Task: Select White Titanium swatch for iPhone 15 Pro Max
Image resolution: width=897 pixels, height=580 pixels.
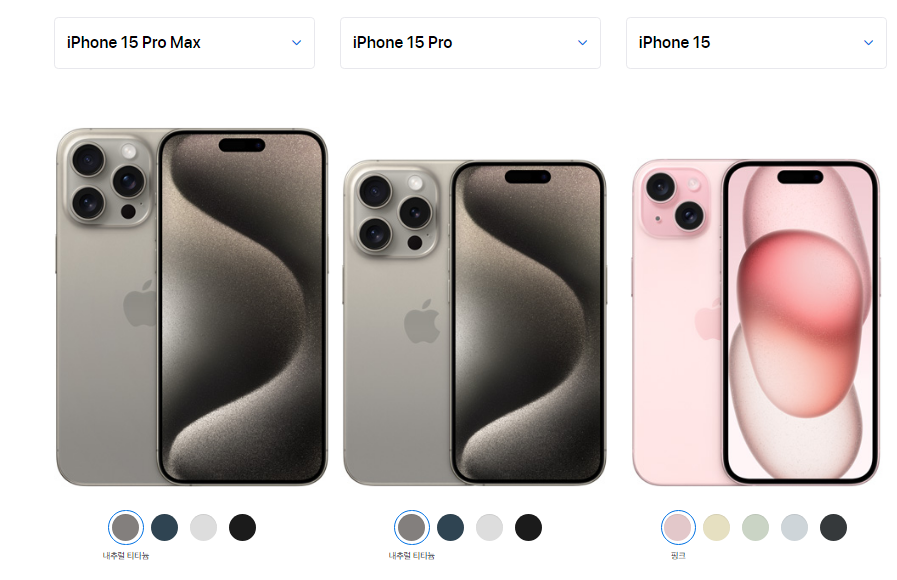Action: tap(204, 527)
